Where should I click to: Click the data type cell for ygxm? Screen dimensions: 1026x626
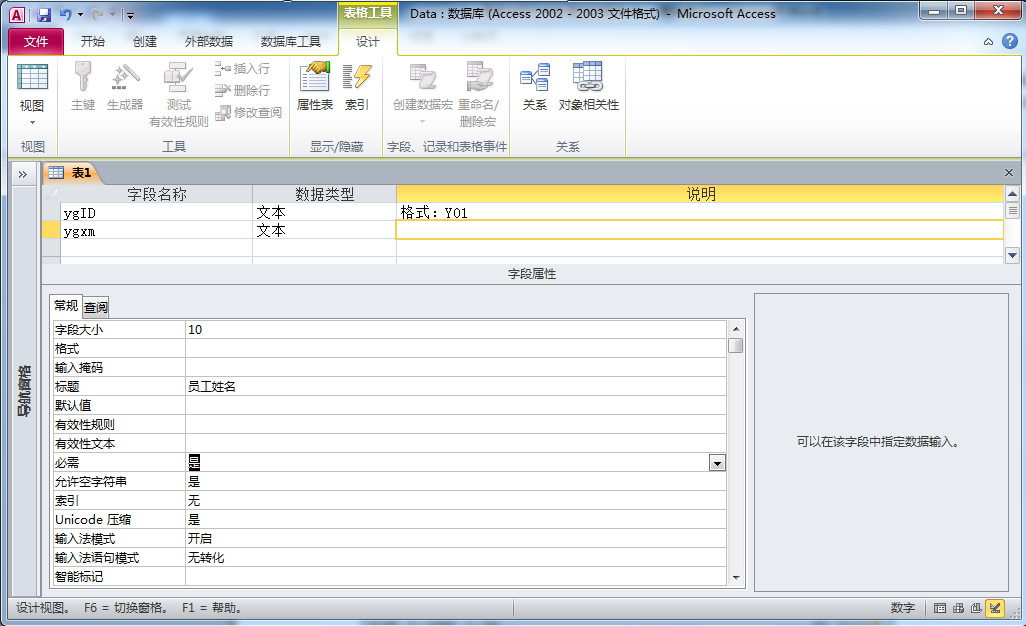click(x=325, y=231)
